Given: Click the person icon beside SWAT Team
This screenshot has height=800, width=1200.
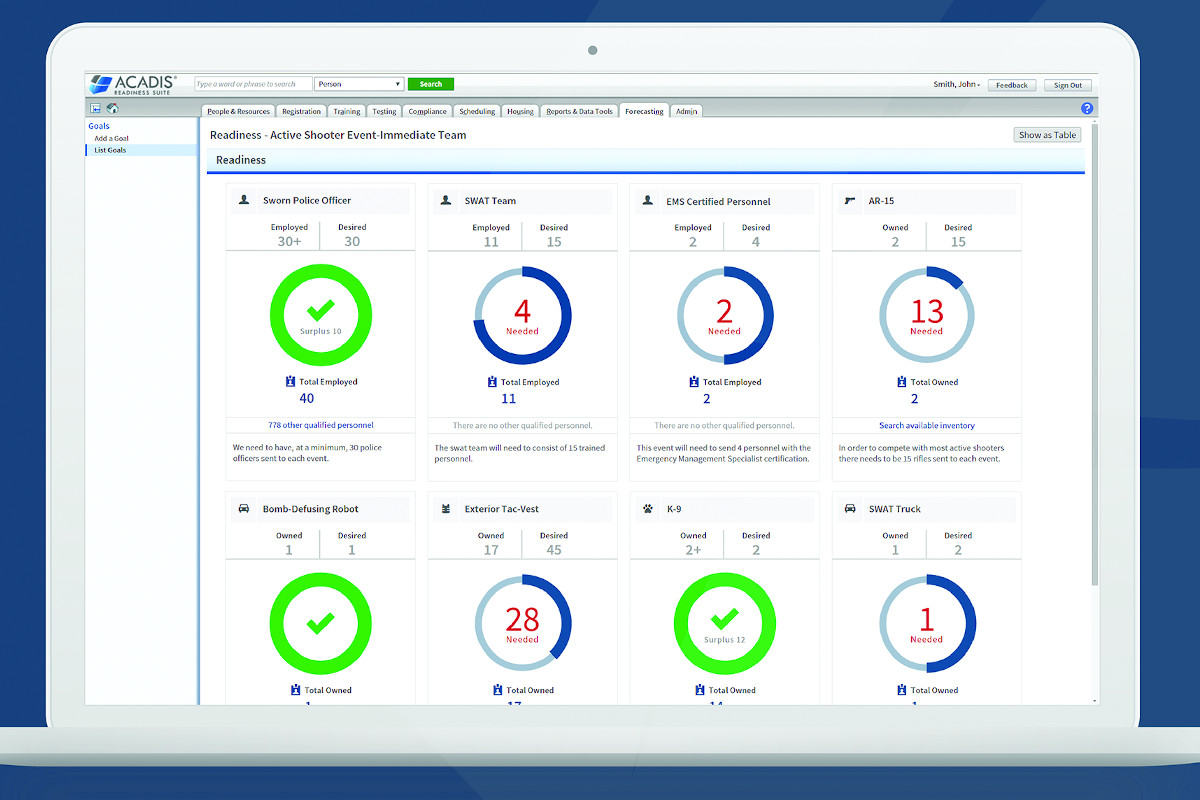Looking at the screenshot, I should 445,200.
